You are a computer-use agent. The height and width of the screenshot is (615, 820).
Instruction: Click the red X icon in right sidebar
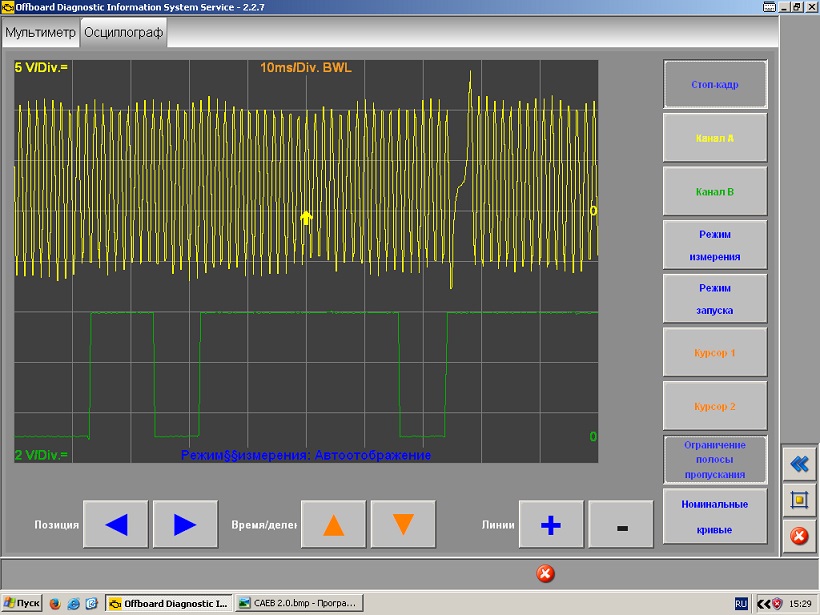pyautogui.click(x=798, y=536)
